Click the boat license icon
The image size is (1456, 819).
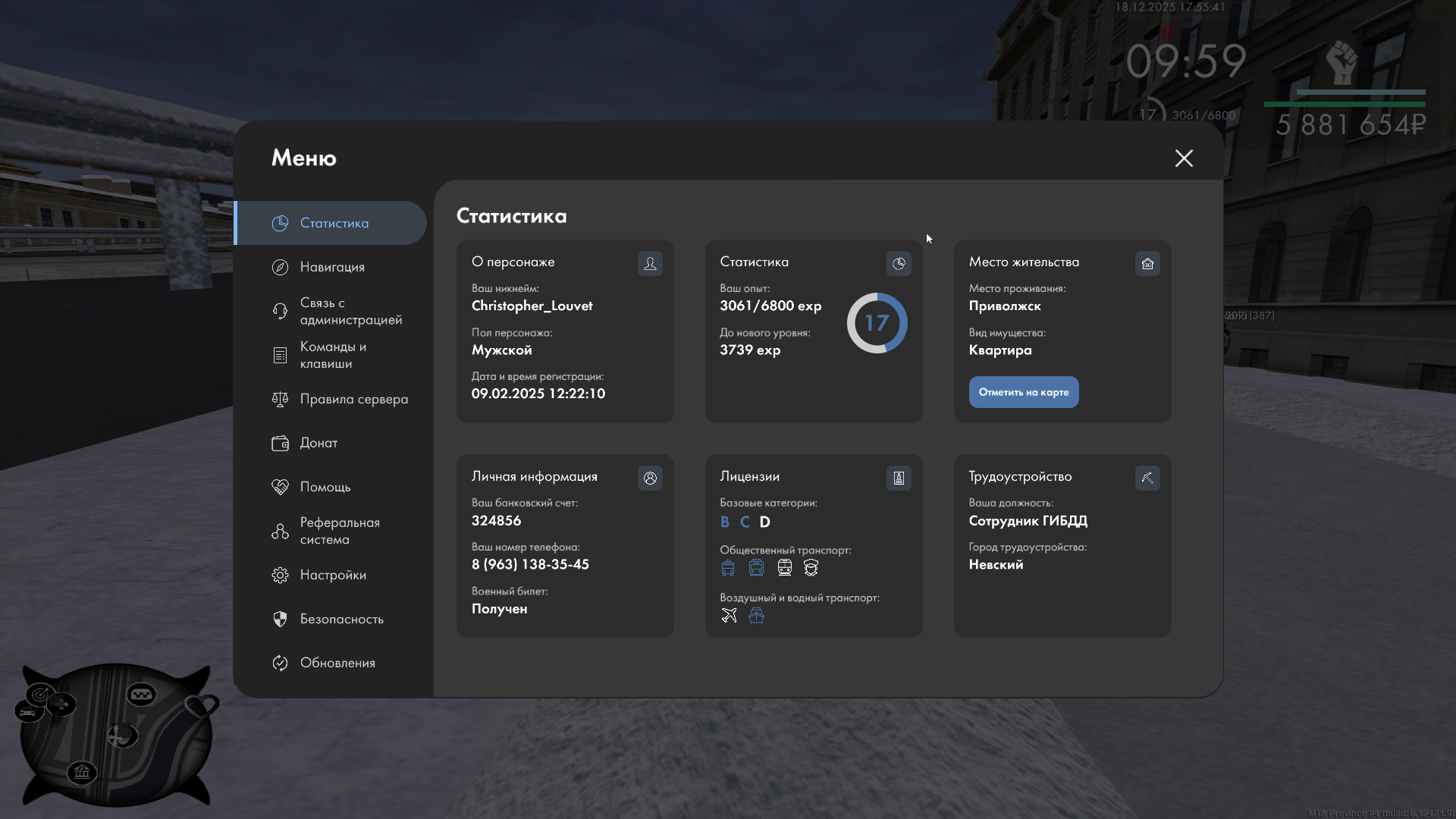click(756, 615)
